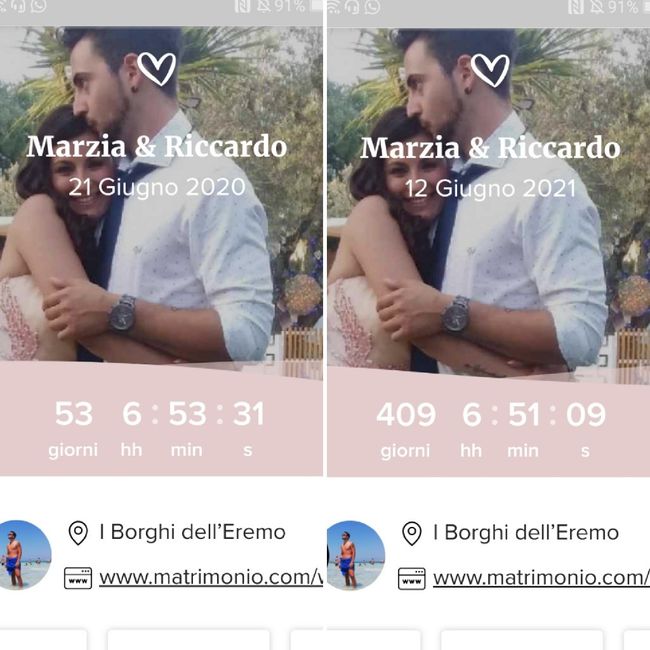The image size is (650, 650).
Task: Click the location pin icon on left panel
Action: click(78, 533)
